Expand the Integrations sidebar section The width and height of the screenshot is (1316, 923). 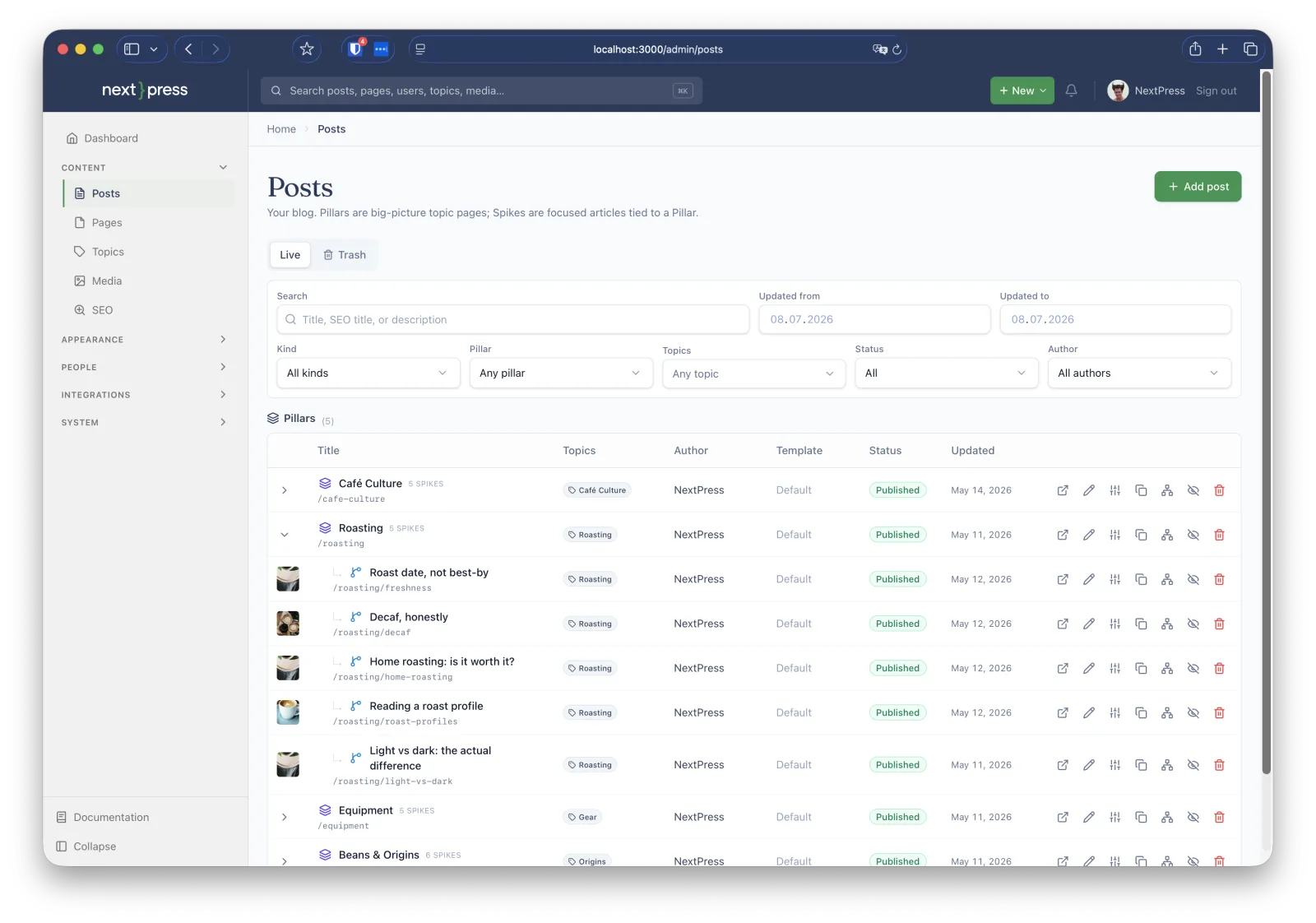(145, 395)
